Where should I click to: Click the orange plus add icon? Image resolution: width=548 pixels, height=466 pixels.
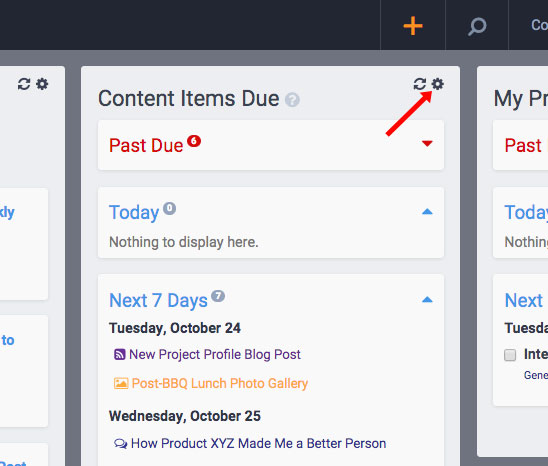(413, 26)
